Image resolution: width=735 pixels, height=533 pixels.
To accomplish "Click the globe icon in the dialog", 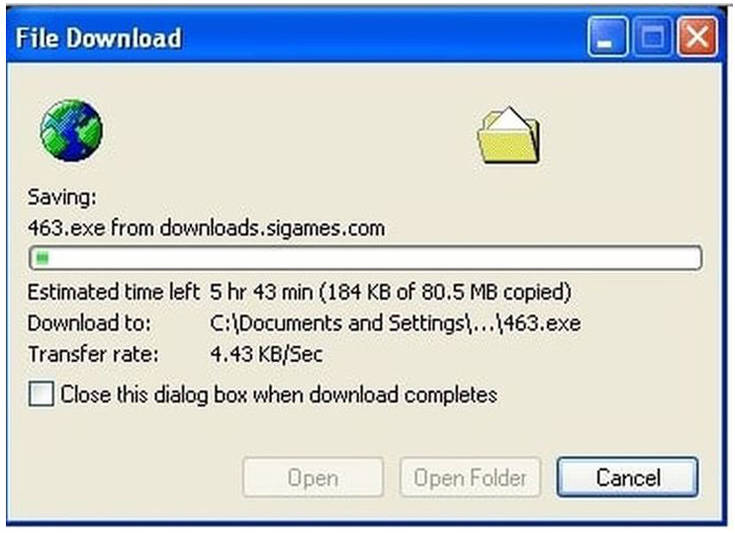I will (71, 130).
